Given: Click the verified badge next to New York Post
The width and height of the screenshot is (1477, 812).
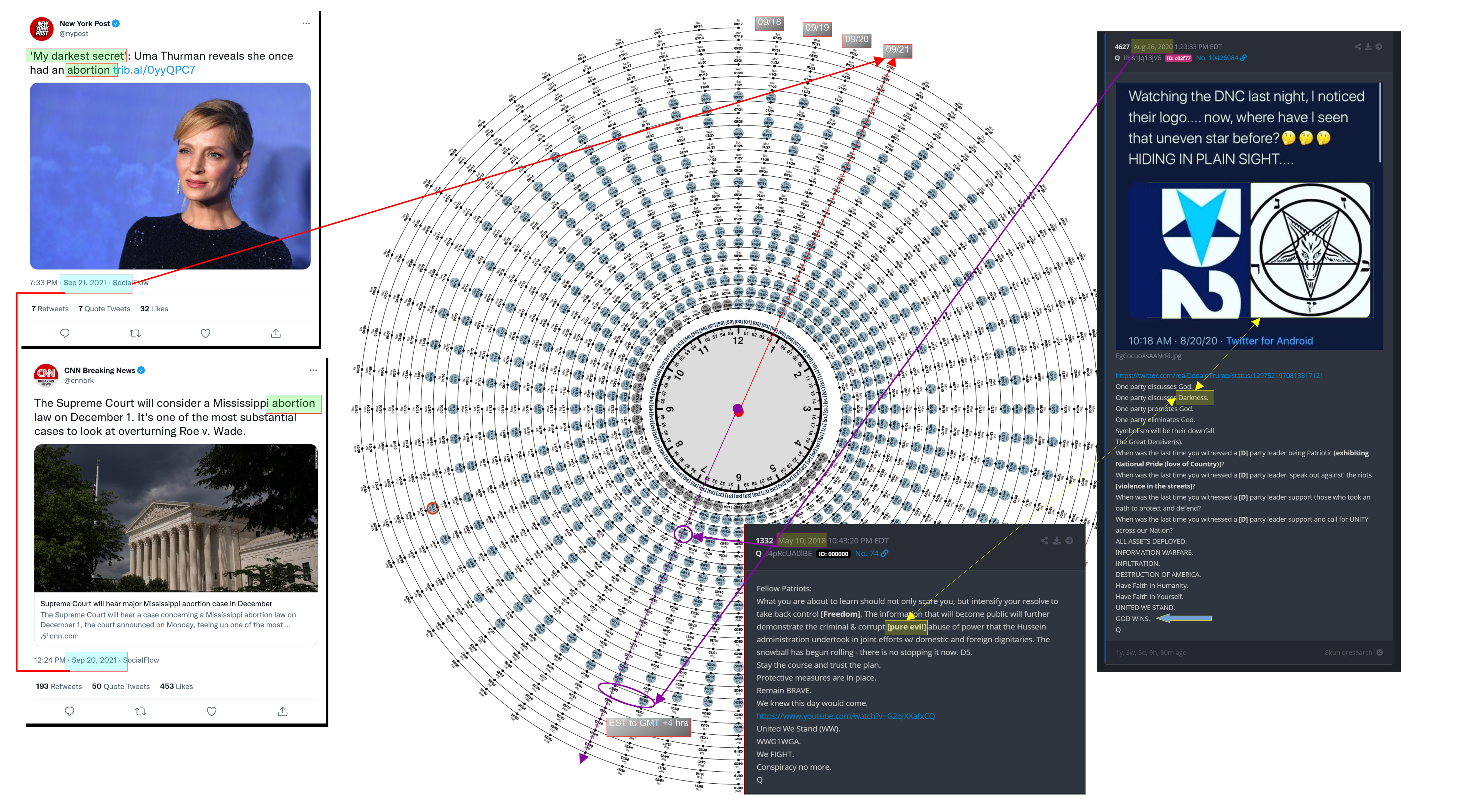Looking at the screenshot, I should click(x=116, y=23).
